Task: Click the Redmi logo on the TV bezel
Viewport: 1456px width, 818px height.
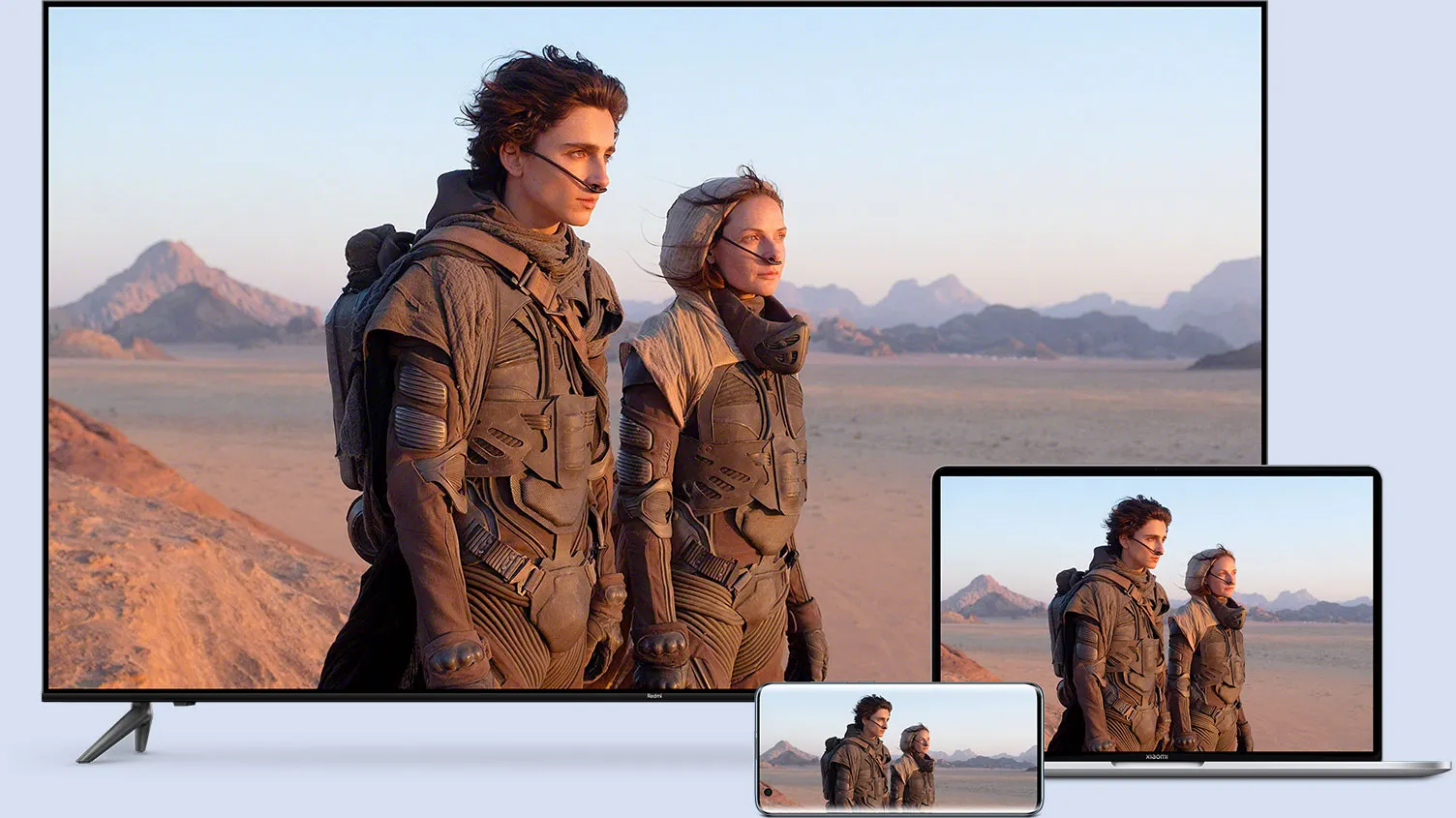Action: [x=653, y=695]
